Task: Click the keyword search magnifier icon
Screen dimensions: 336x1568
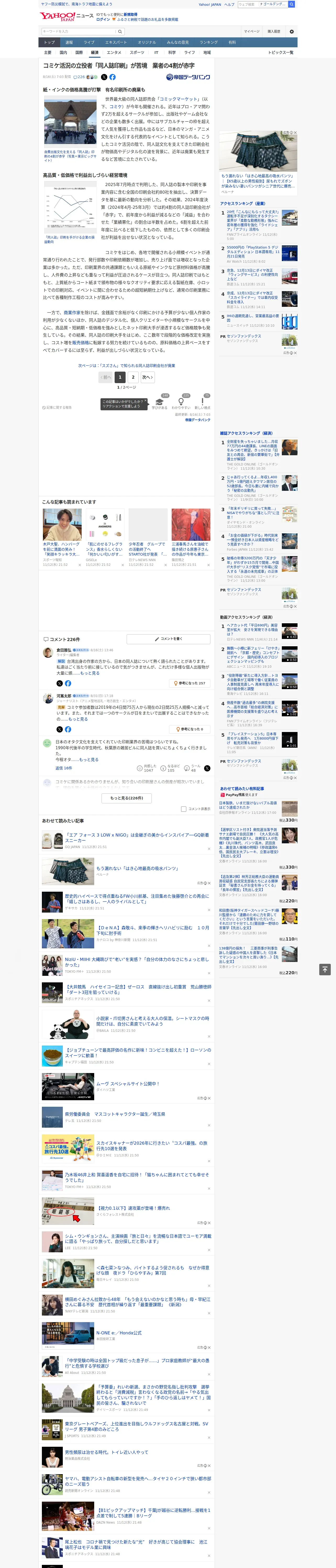Action: pyautogui.click(x=120, y=32)
